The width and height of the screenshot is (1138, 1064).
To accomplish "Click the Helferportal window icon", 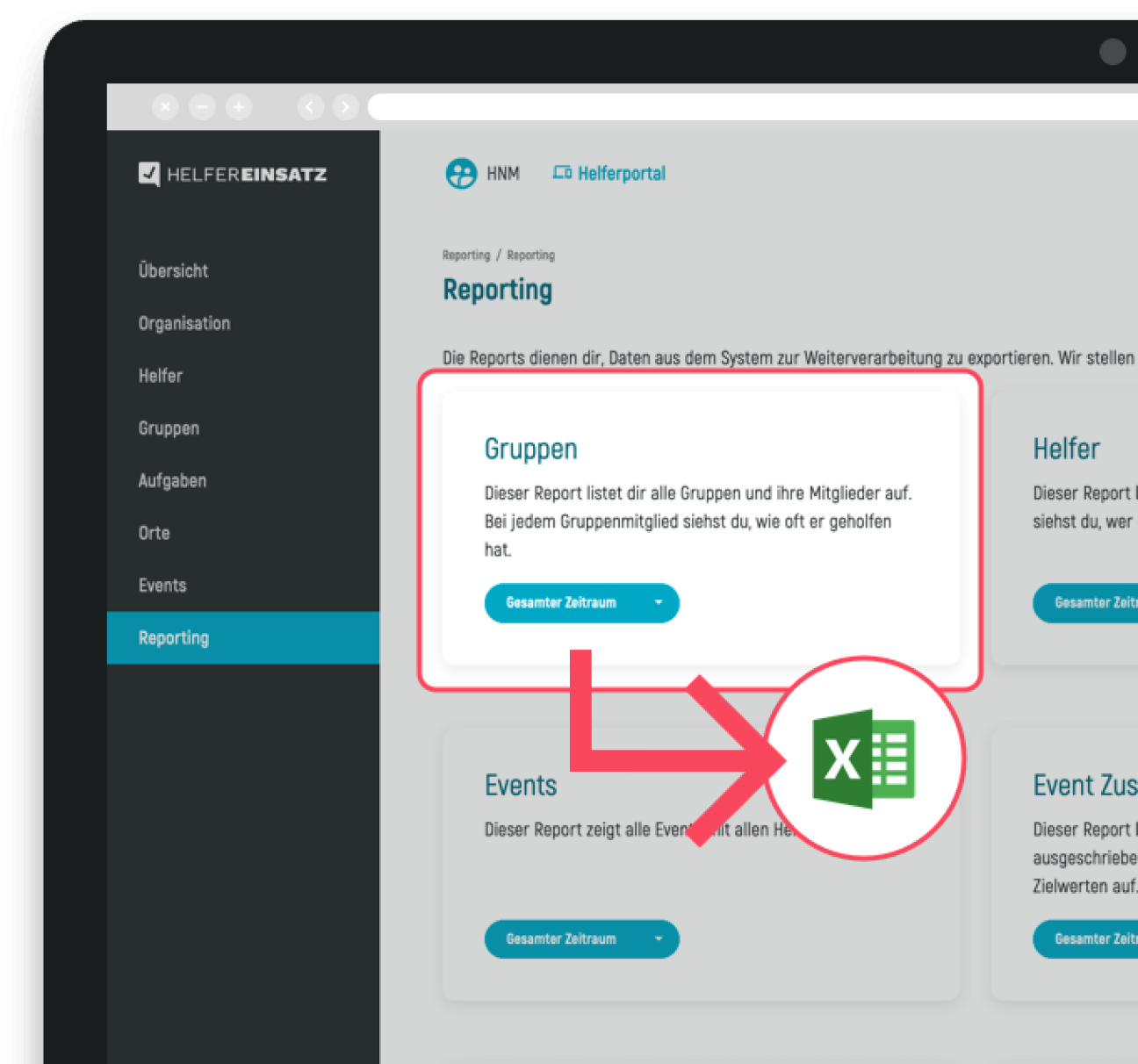I will (x=562, y=173).
